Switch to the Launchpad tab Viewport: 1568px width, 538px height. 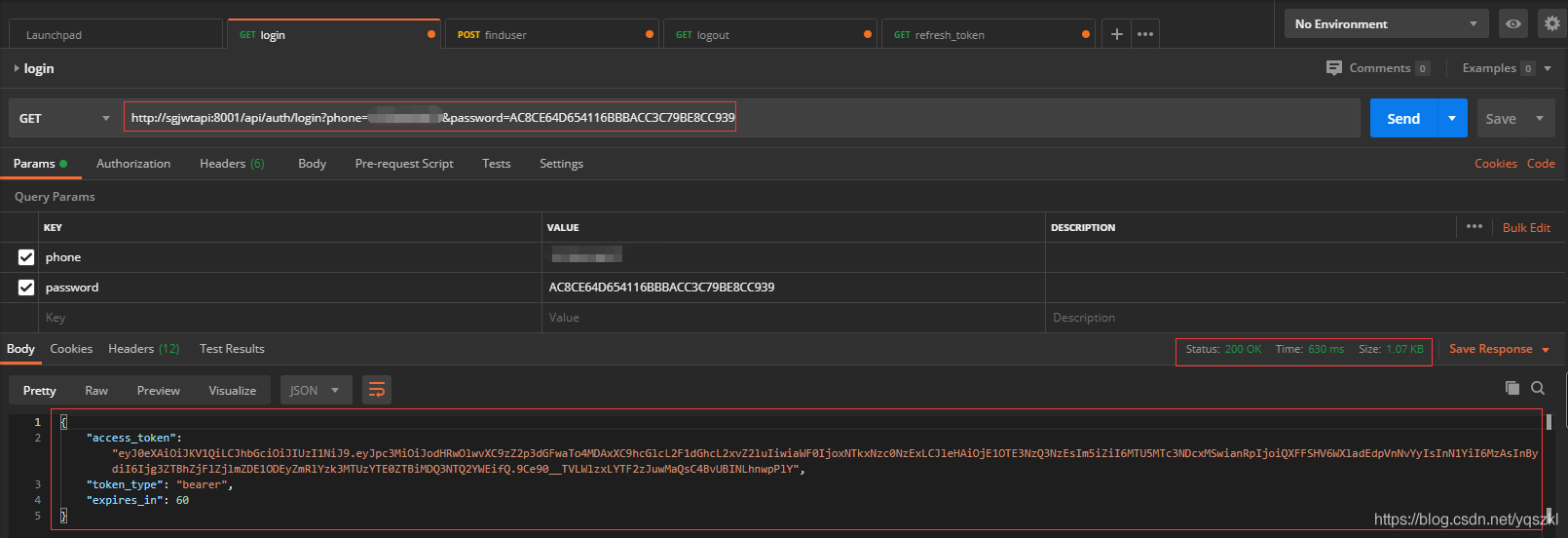[x=115, y=34]
